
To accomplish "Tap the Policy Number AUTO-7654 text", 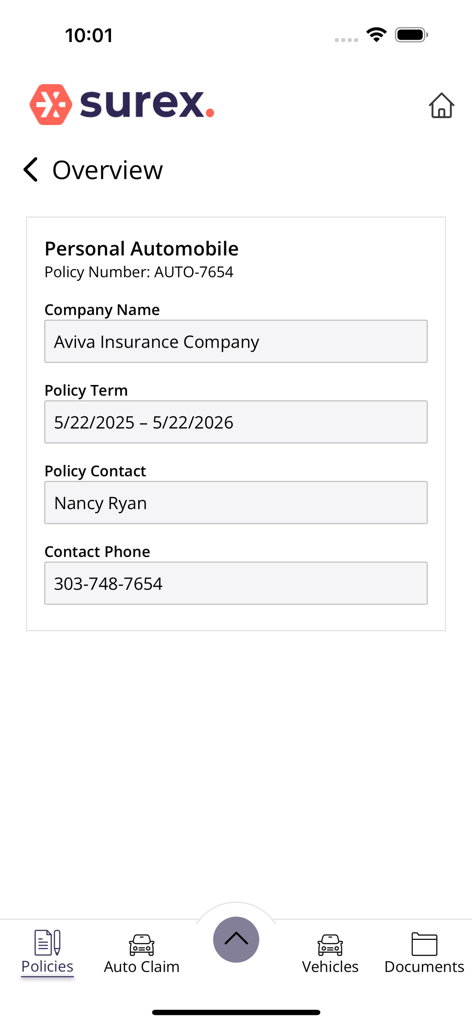I will tap(139, 272).
